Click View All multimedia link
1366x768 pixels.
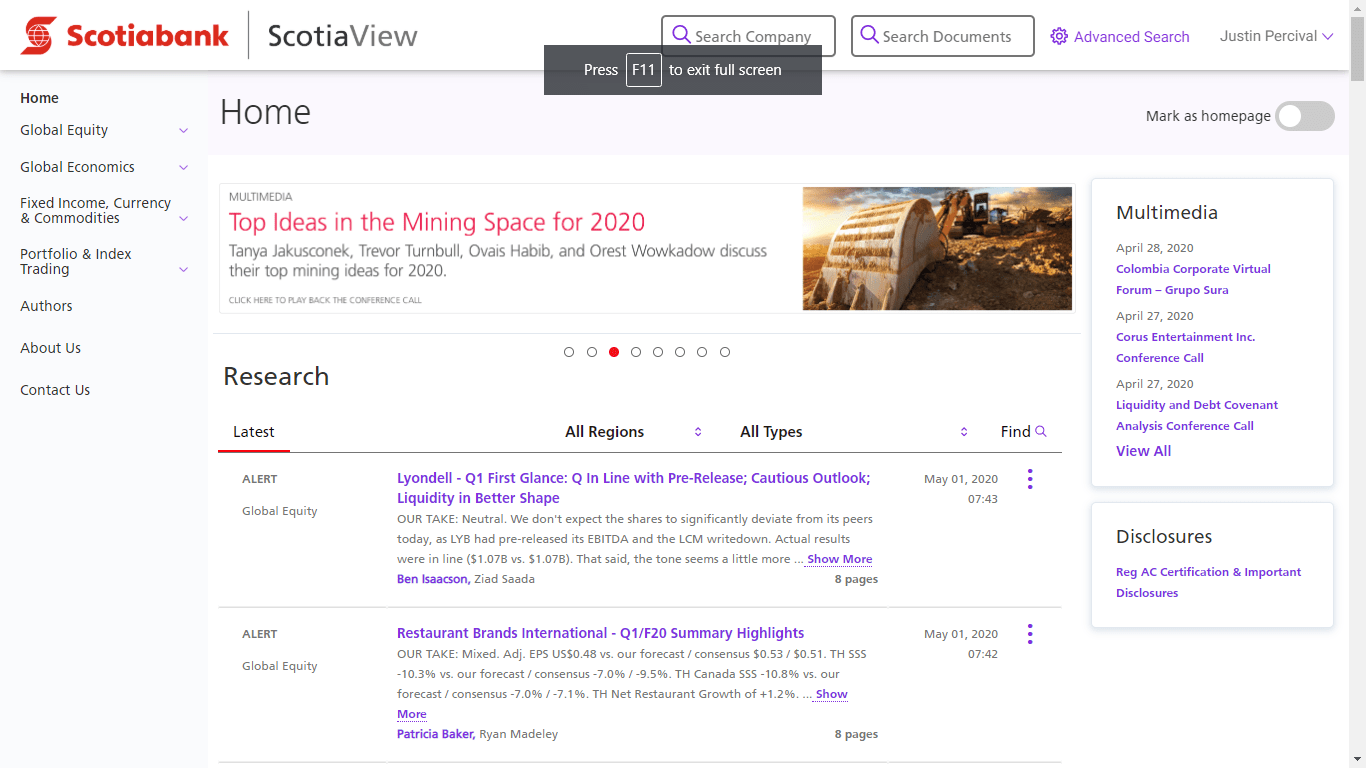tap(1143, 451)
